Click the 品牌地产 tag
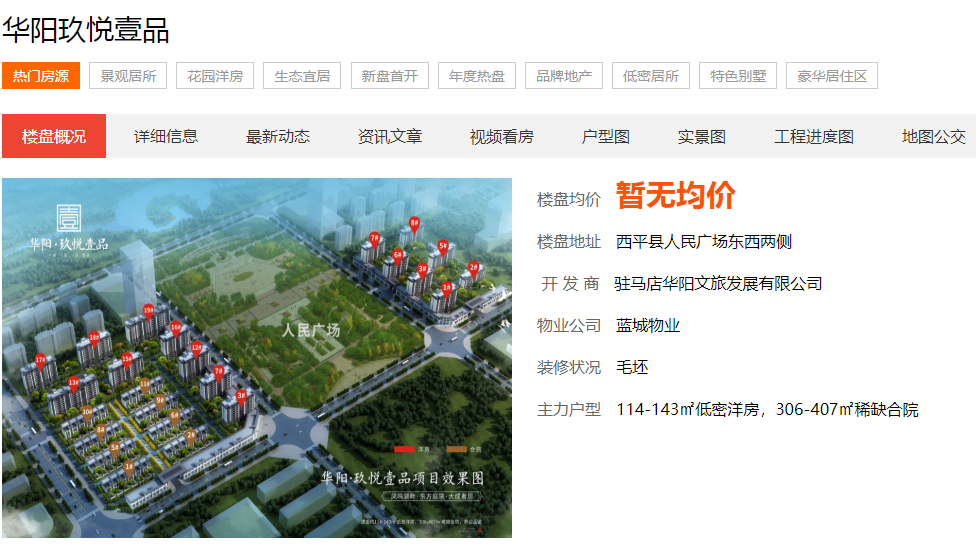The image size is (976, 545). click(564, 76)
